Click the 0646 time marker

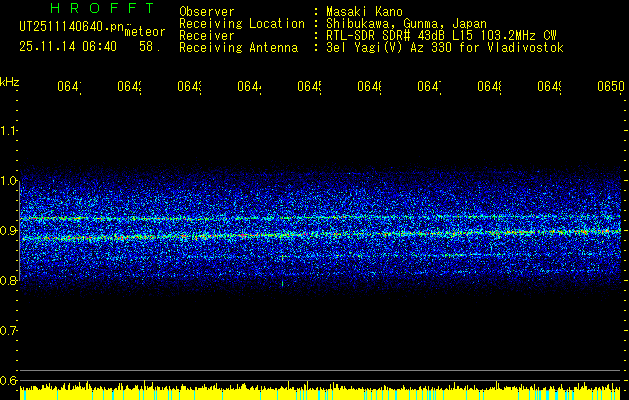point(369,86)
